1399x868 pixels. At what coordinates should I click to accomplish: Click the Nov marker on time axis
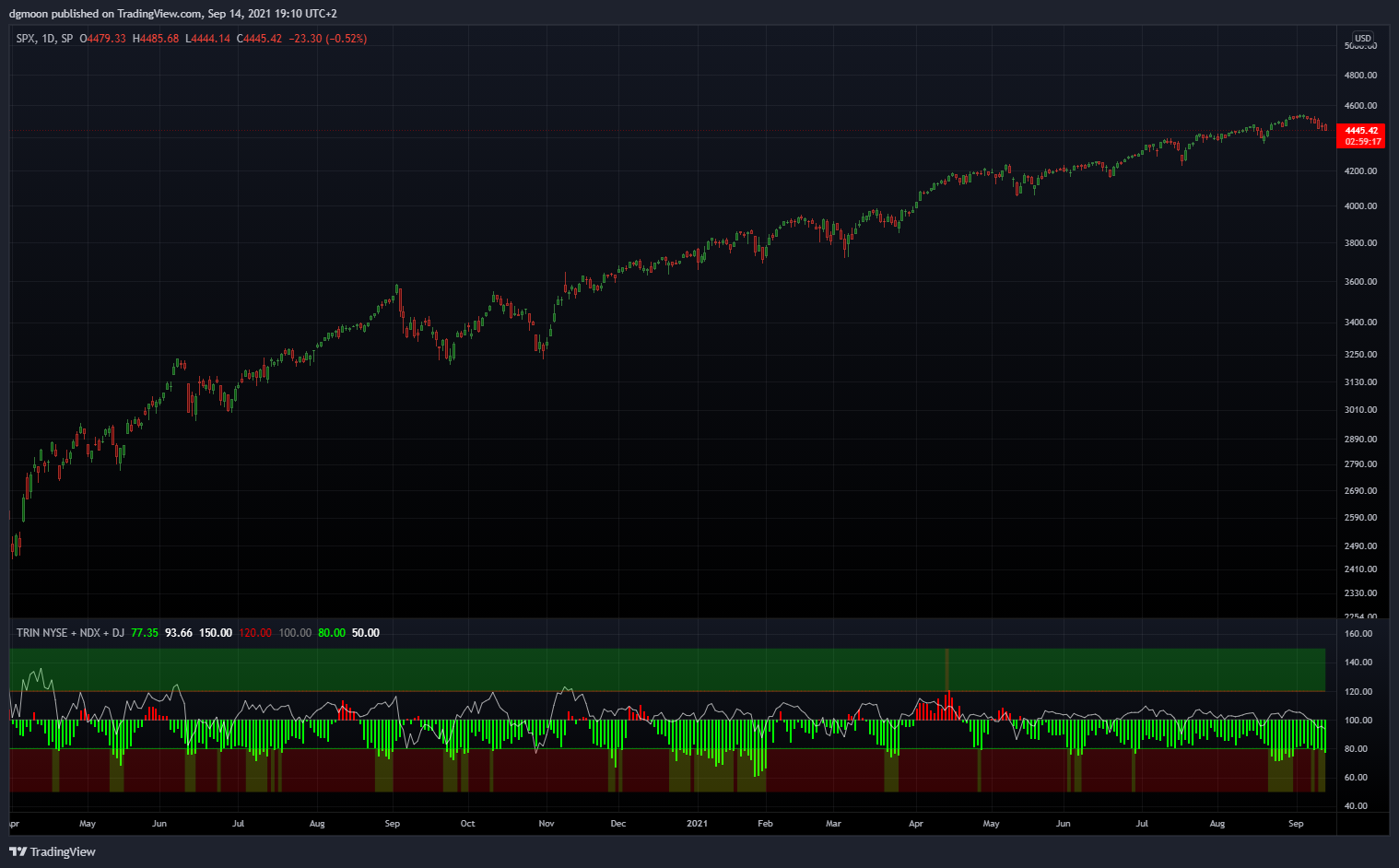coord(547,824)
